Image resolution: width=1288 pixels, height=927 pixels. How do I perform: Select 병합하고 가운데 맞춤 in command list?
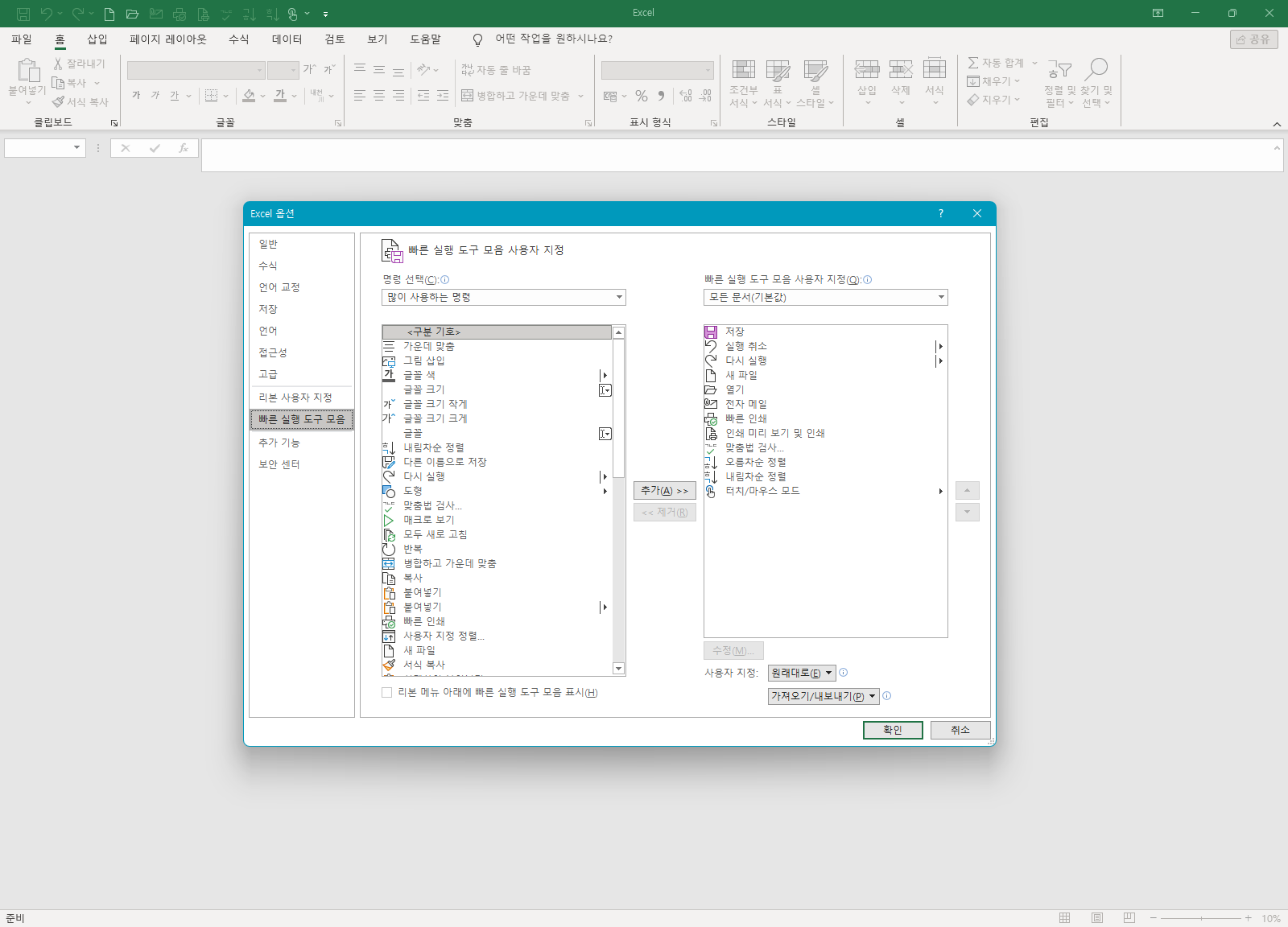(497, 563)
